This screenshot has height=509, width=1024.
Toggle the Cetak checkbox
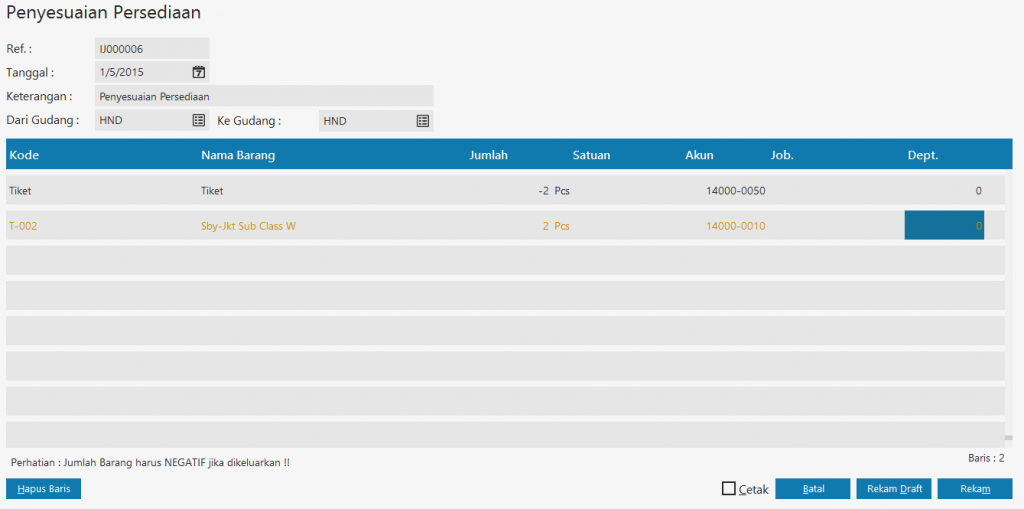pyautogui.click(x=729, y=489)
